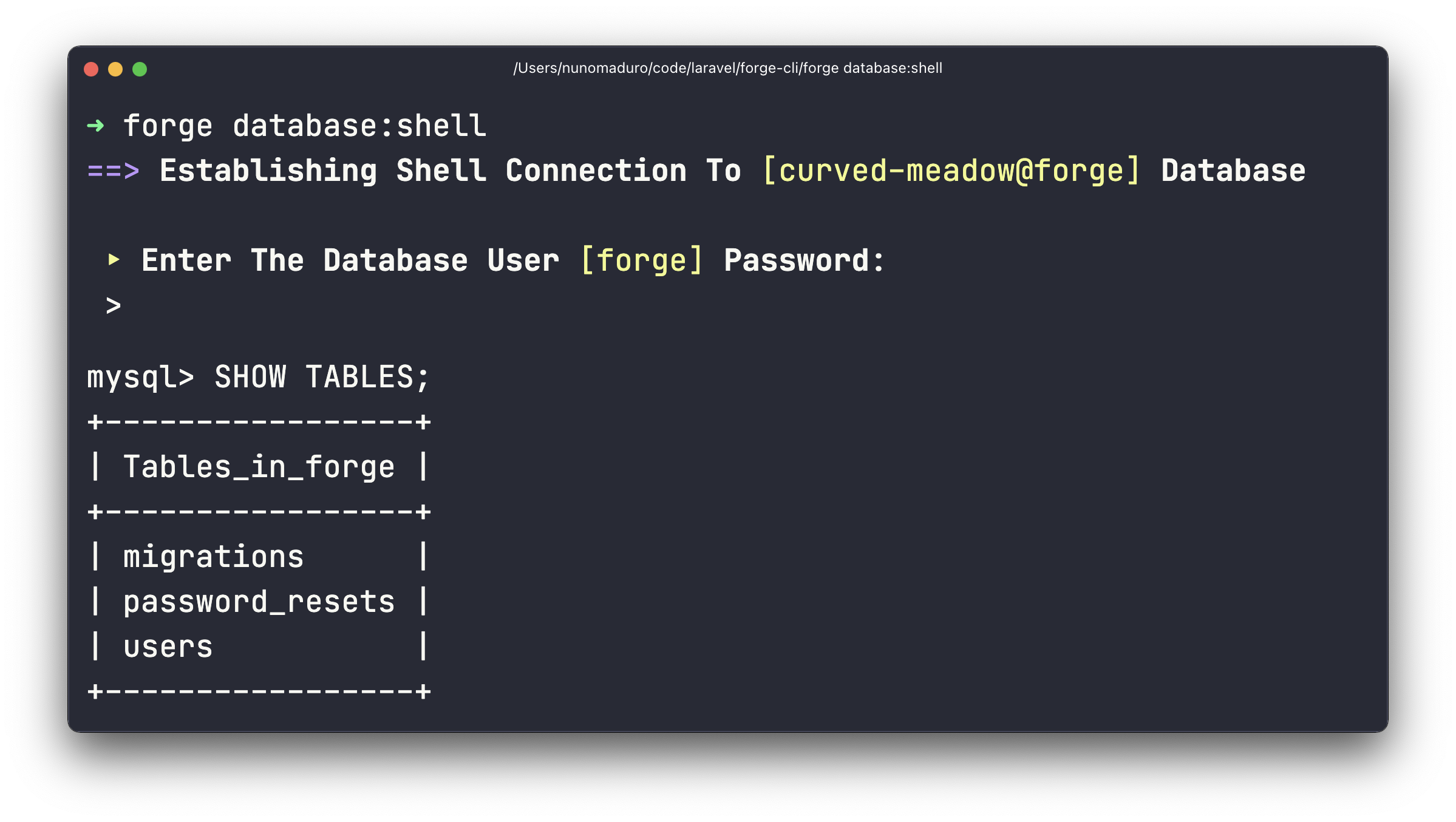Select the migrations table row
This screenshot has width=1456, height=822.
pos(213,557)
